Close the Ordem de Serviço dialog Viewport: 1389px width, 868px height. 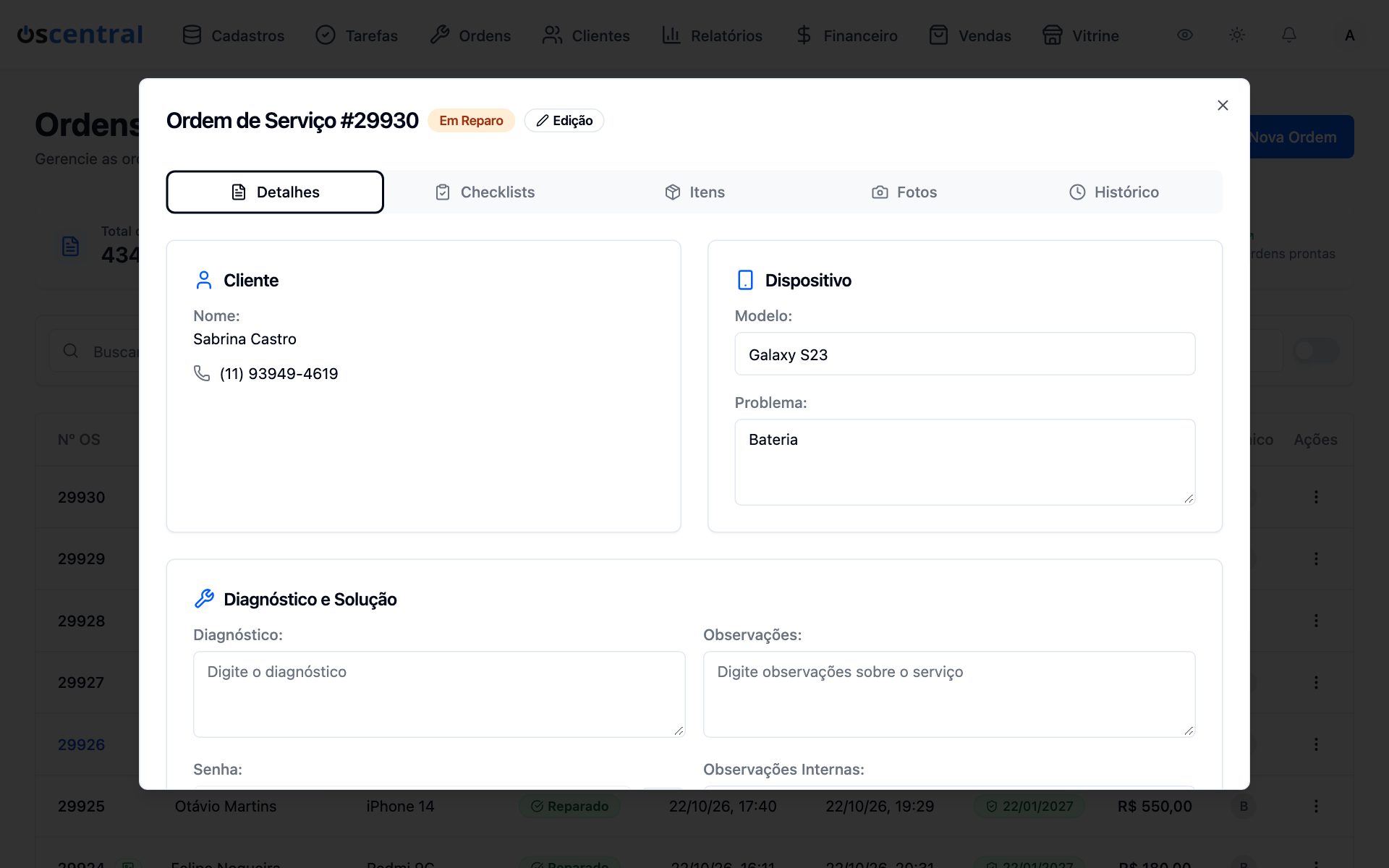tap(1223, 106)
